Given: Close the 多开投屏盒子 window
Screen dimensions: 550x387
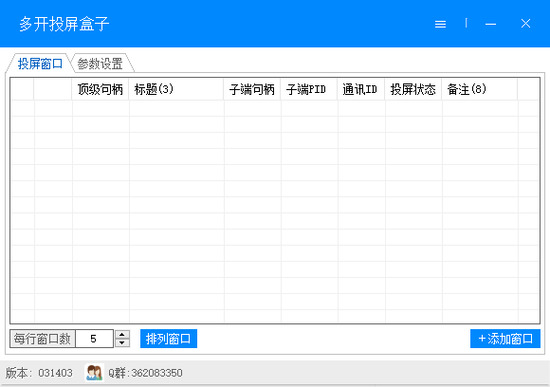Looking at the screenshot, I should 525,24.
